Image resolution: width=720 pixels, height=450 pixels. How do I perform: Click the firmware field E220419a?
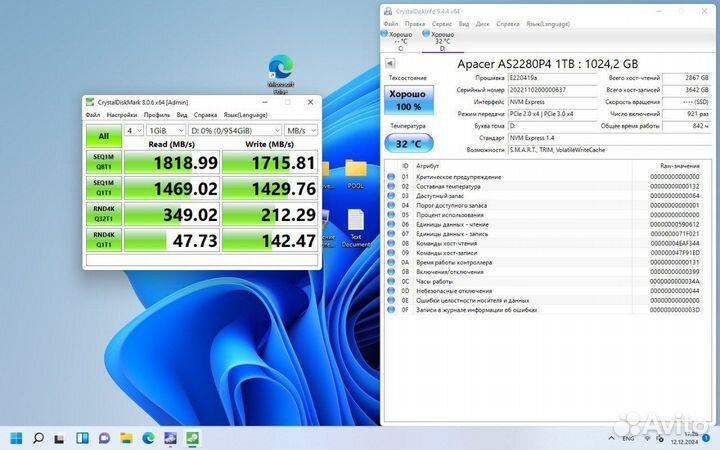[552, 78]
